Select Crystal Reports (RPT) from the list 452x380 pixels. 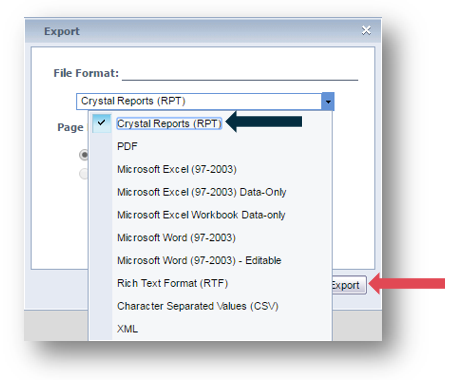pyautogui.click(x=169, y=123)
